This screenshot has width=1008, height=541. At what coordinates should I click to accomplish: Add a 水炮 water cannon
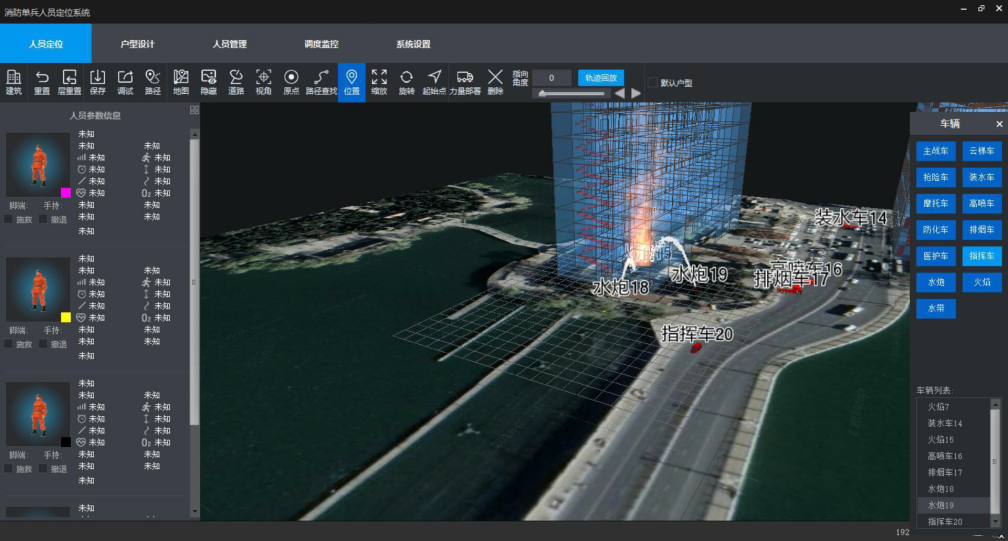coord(936,282)
